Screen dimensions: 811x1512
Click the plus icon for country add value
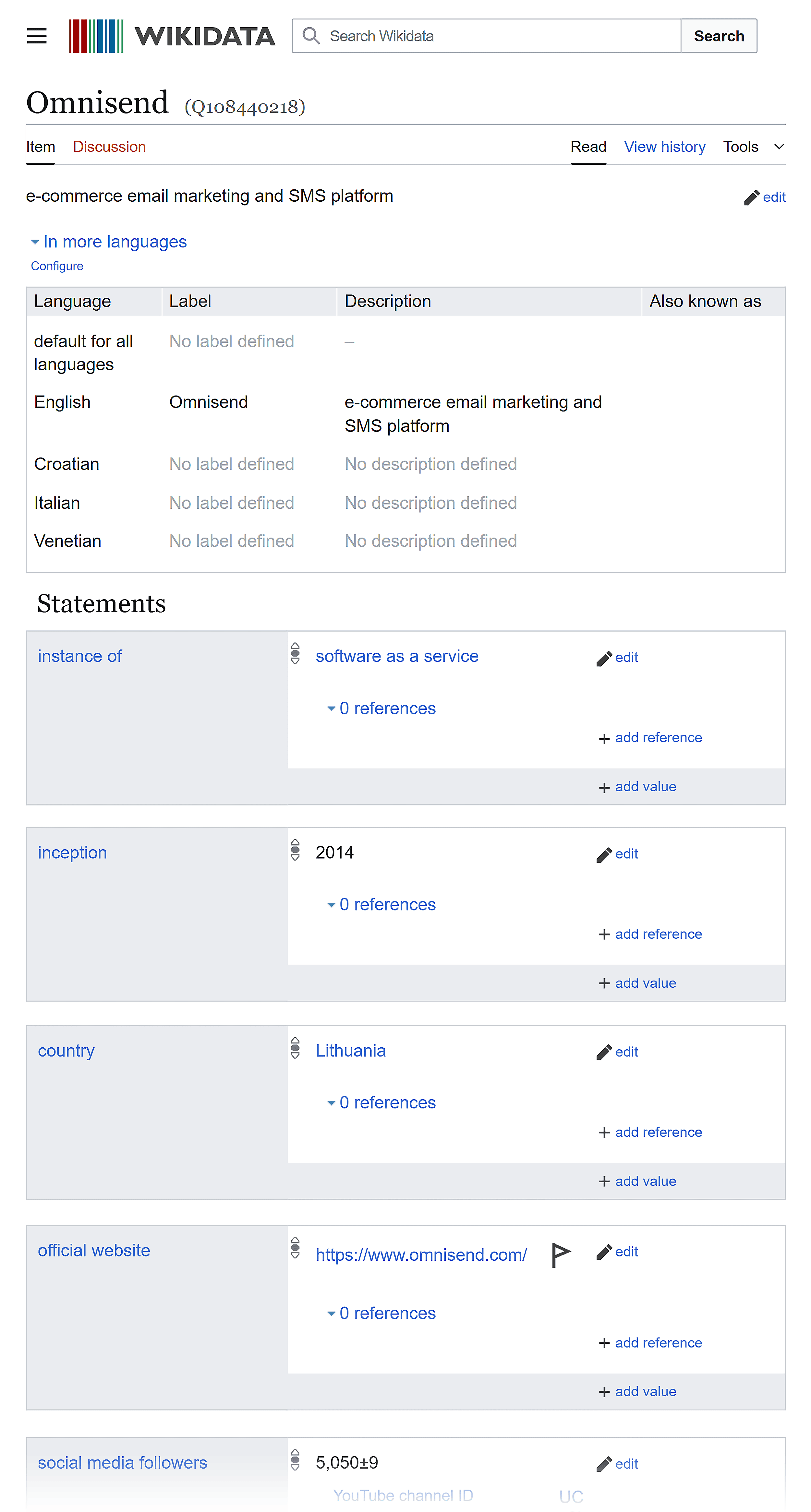(604, 1182)
